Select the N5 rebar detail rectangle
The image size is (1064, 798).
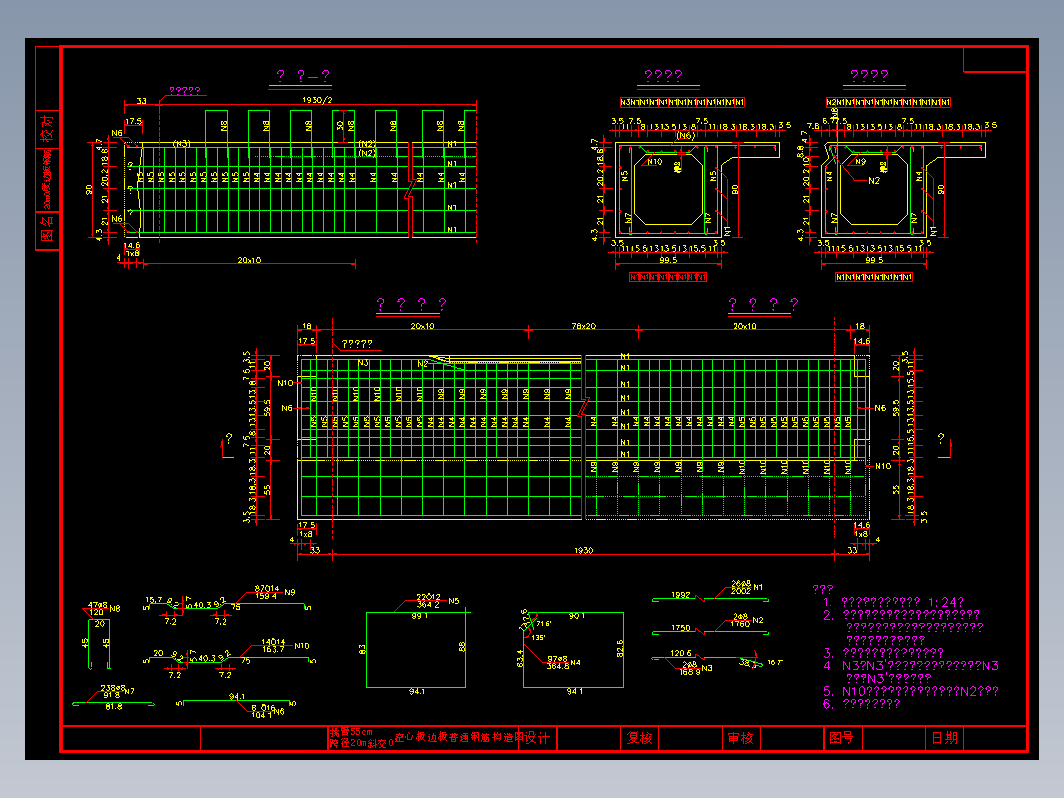point(416,649)
